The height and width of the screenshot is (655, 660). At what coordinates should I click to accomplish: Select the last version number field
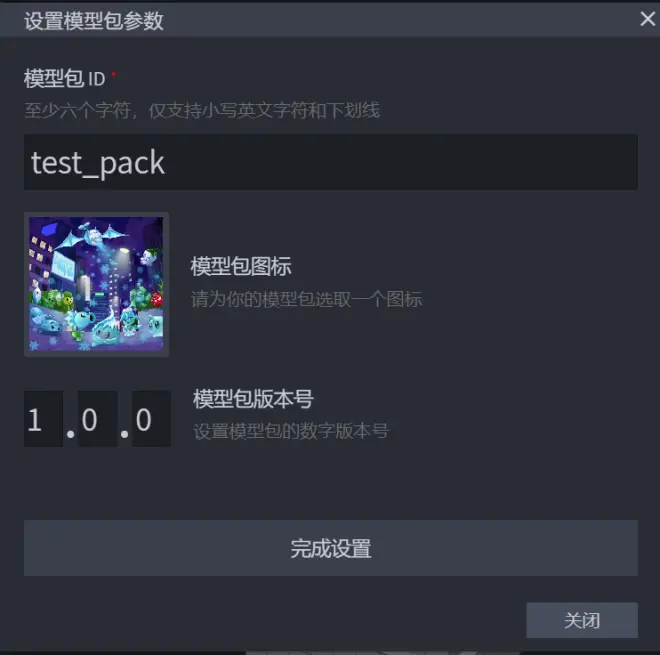pos(152,419)
